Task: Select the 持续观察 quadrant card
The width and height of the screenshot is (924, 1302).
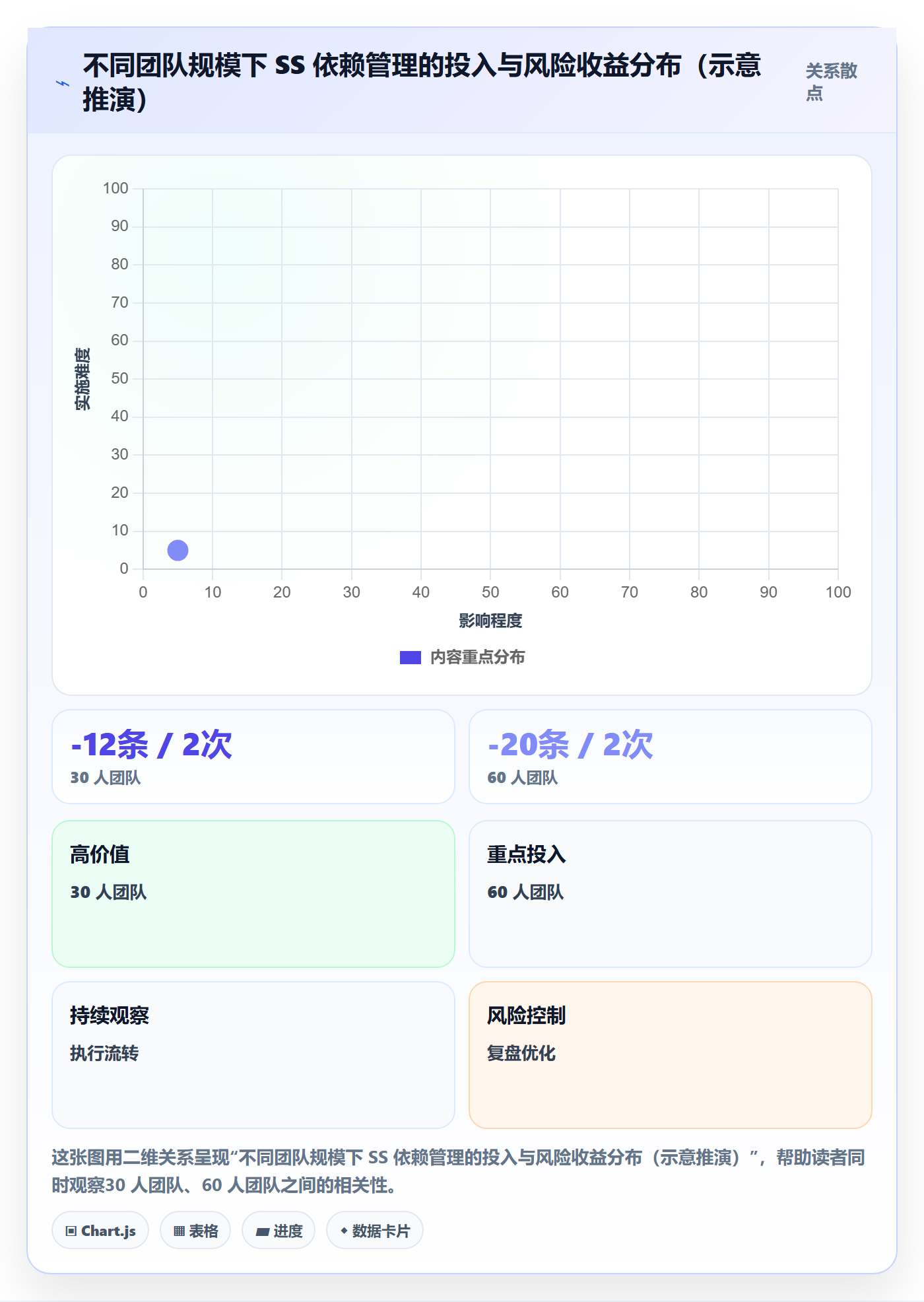Action: click(x=253, y=1055)
